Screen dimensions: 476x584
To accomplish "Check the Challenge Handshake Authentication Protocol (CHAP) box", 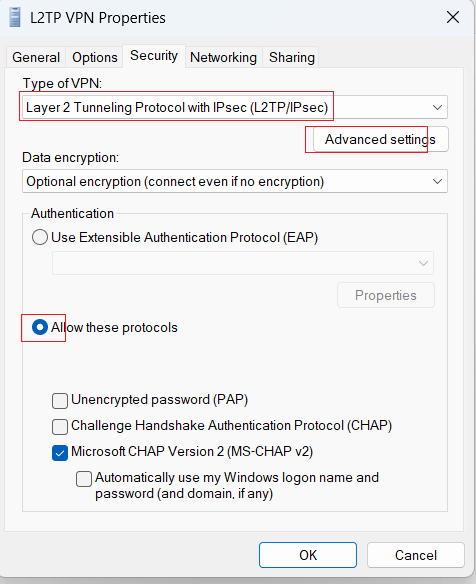I will (x=60, y=427).
